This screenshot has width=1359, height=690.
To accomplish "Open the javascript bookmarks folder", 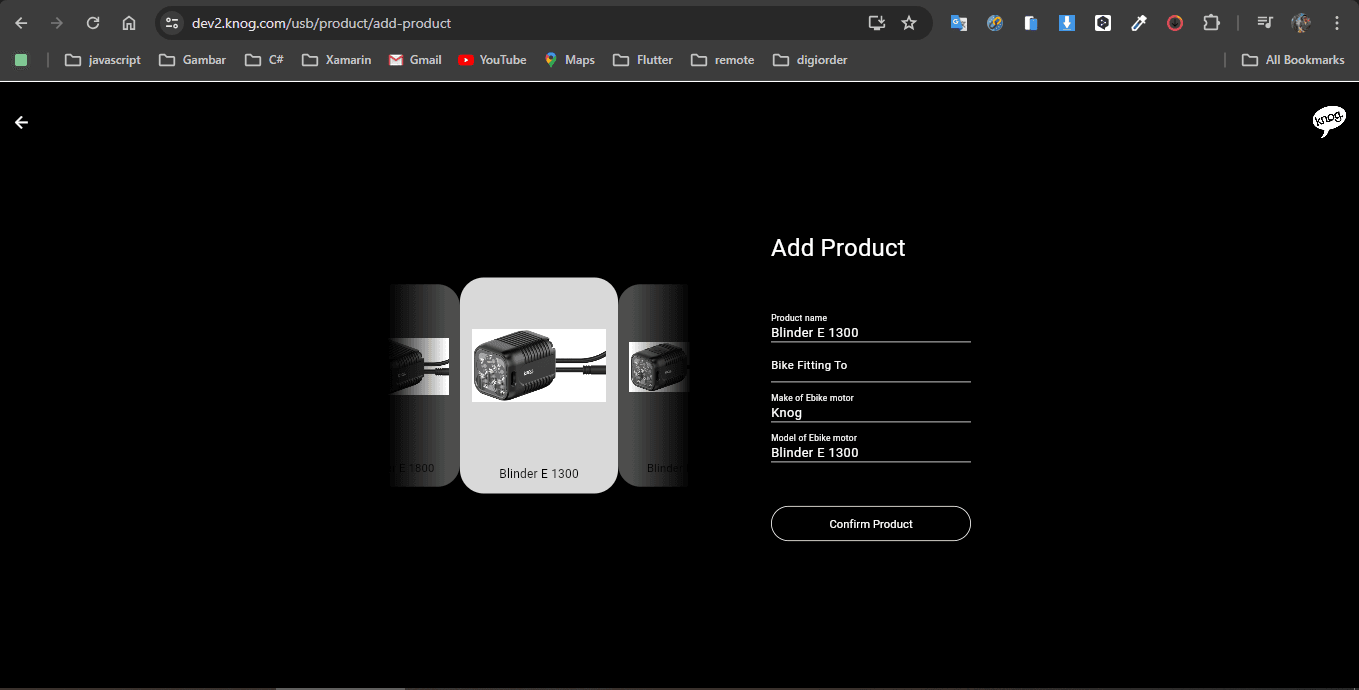I will 103,60.
